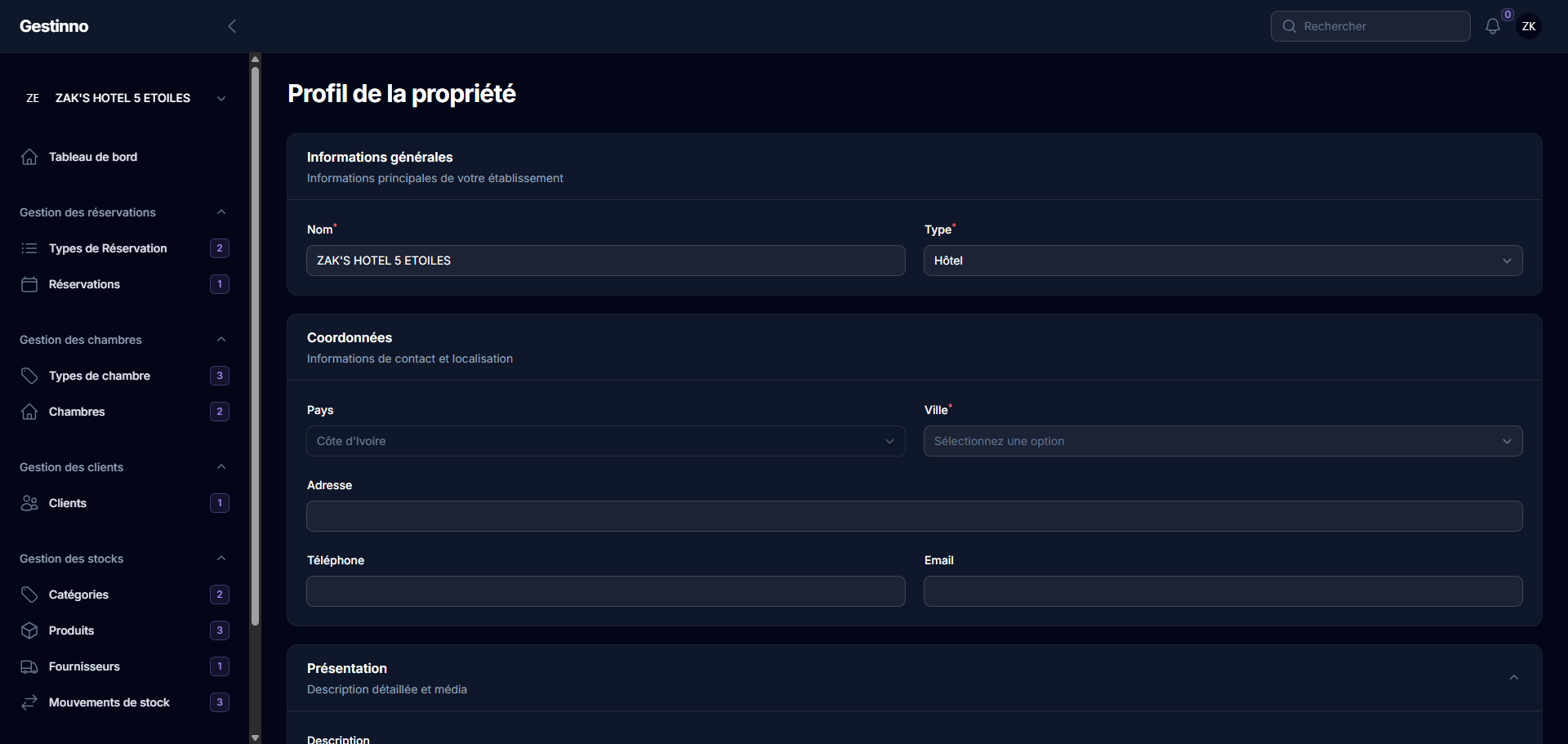Click the Types de Réservation list icon
The width and height of the screenshot is (1568, 744).
(29, 248)
